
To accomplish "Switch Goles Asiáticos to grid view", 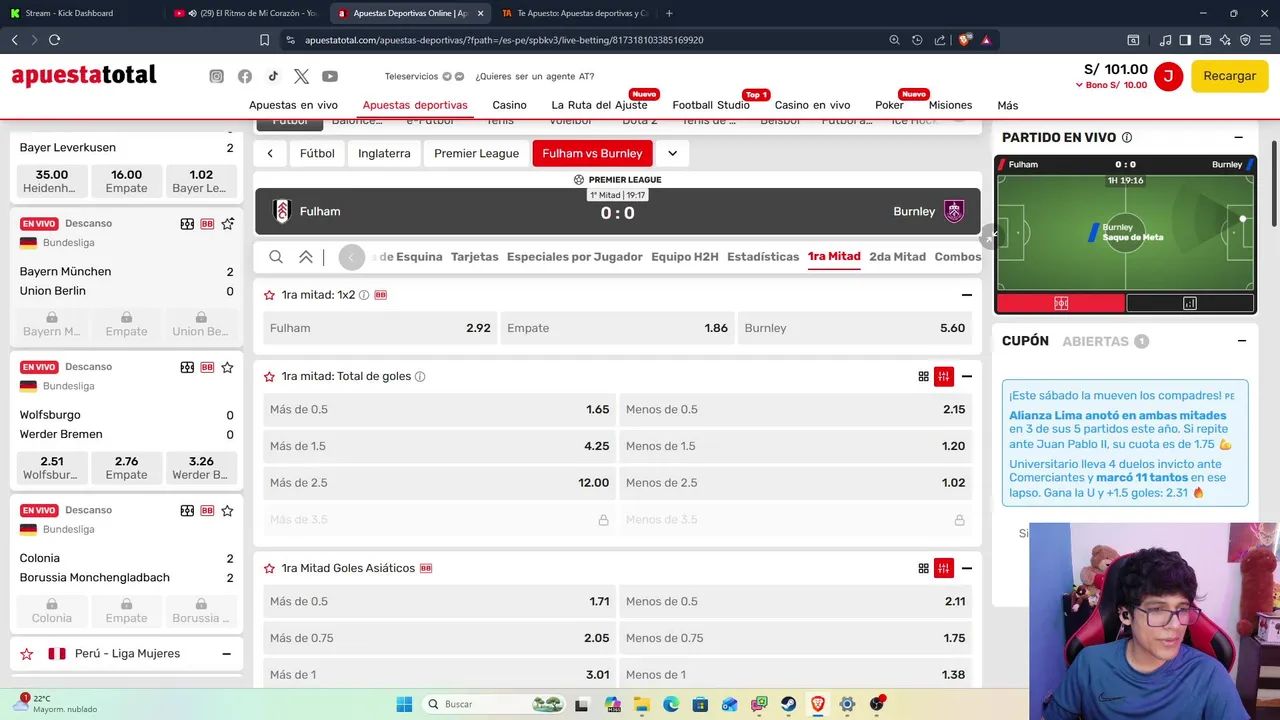I will pos(924,569).
